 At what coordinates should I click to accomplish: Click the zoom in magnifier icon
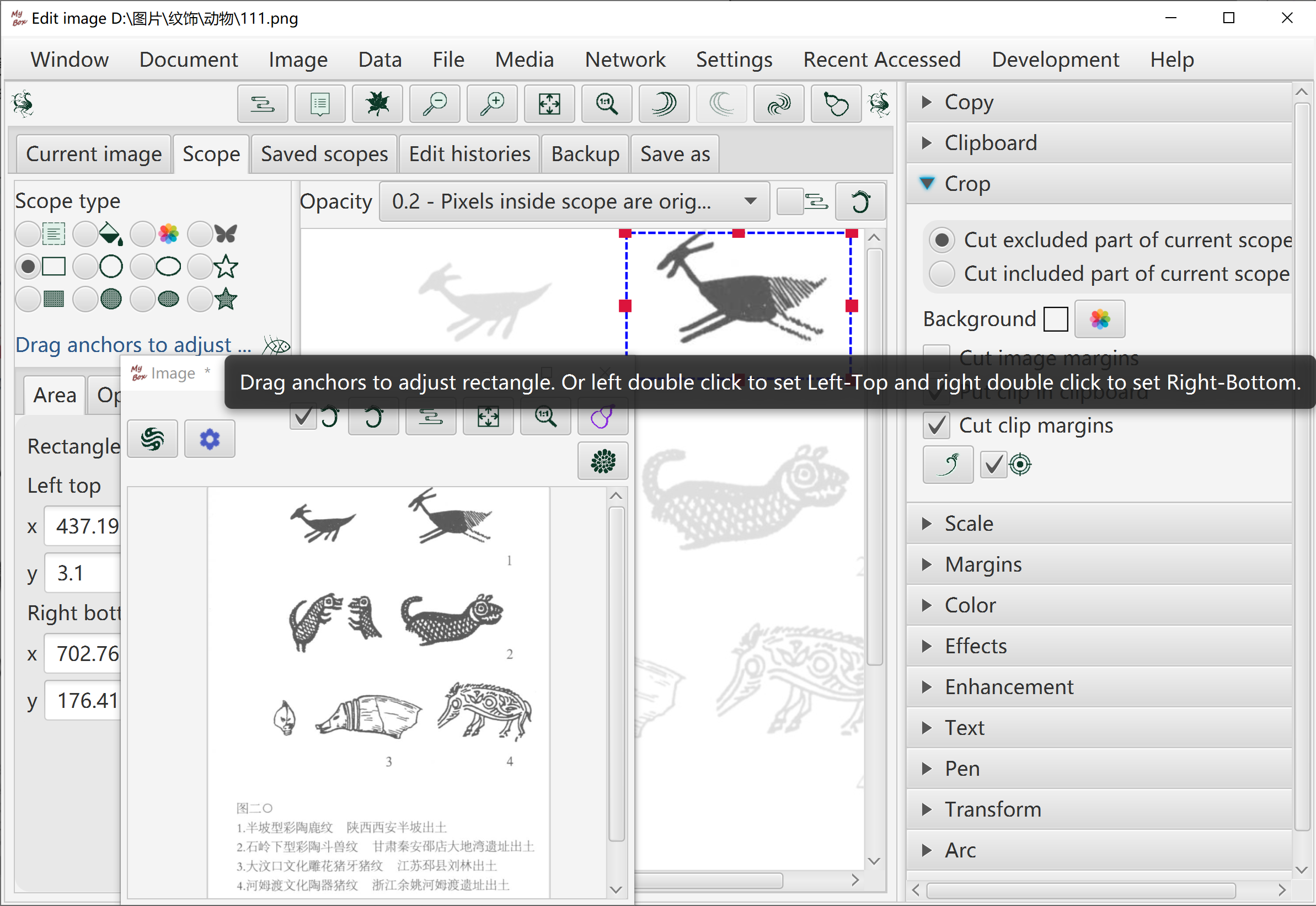coord(492,104)
